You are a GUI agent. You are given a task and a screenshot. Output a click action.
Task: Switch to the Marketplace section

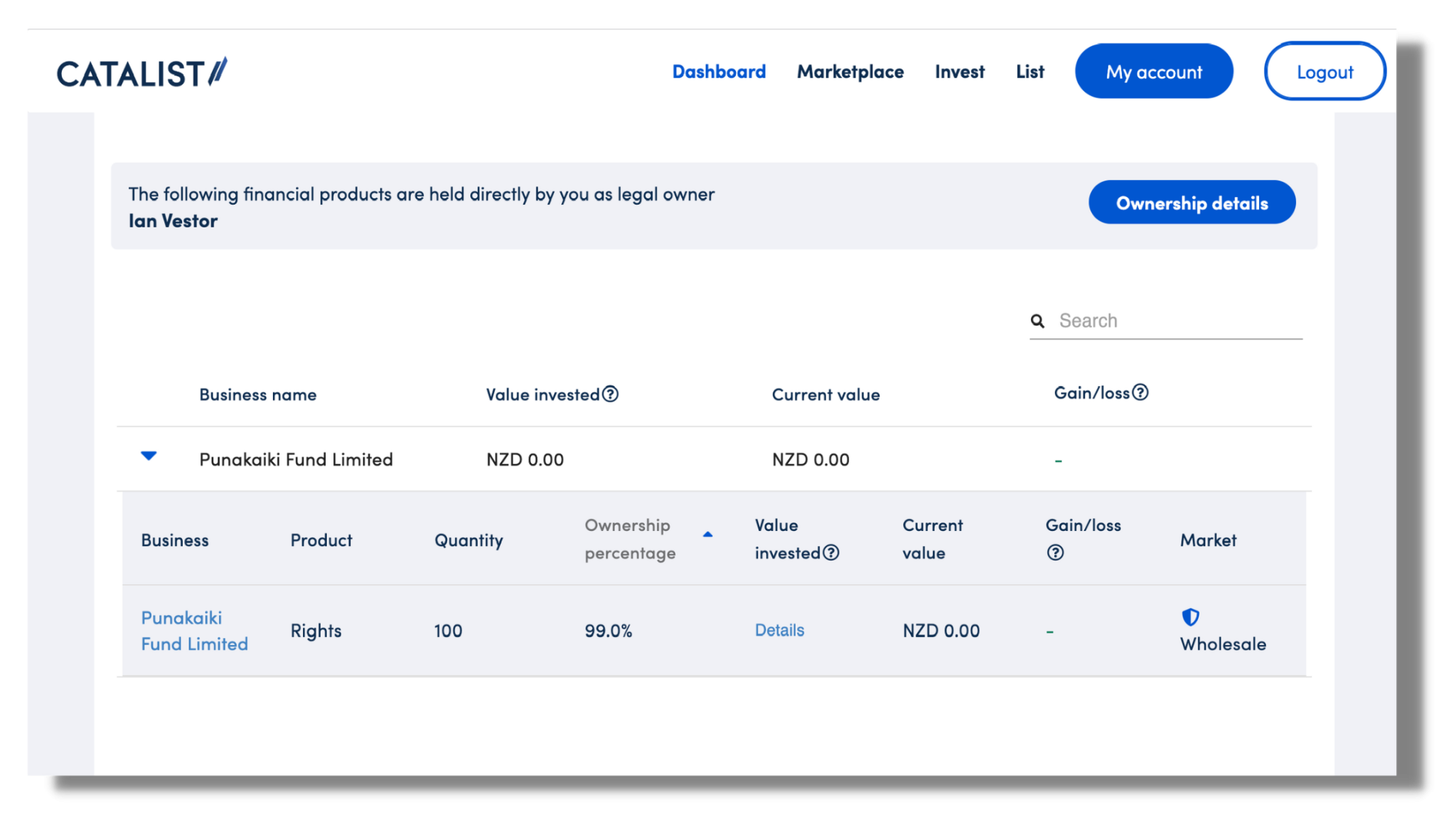pos(850,71)
